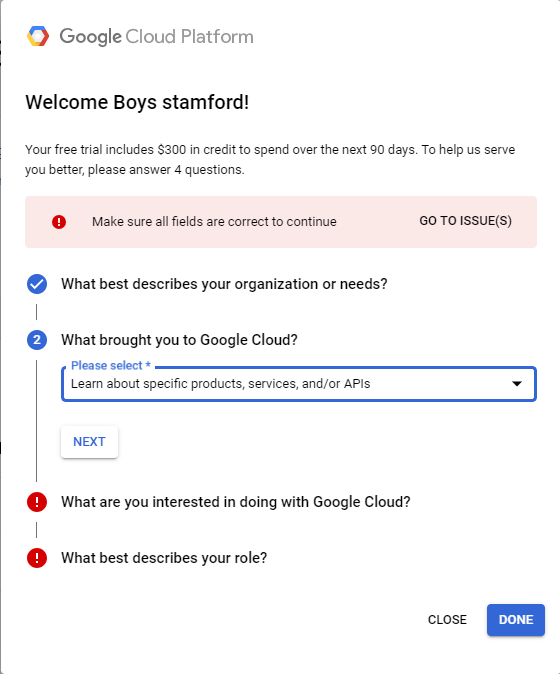Click the blue DONE button

(x=516, y=620)
